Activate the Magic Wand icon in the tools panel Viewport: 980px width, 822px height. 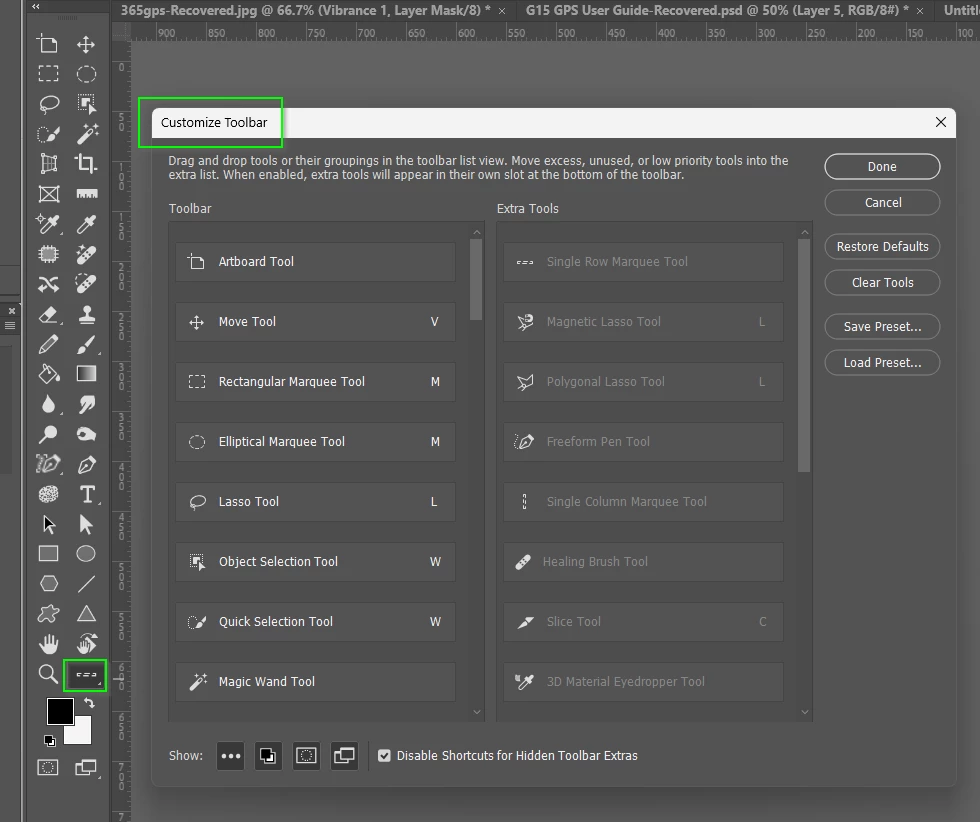[x=87, y=133]
